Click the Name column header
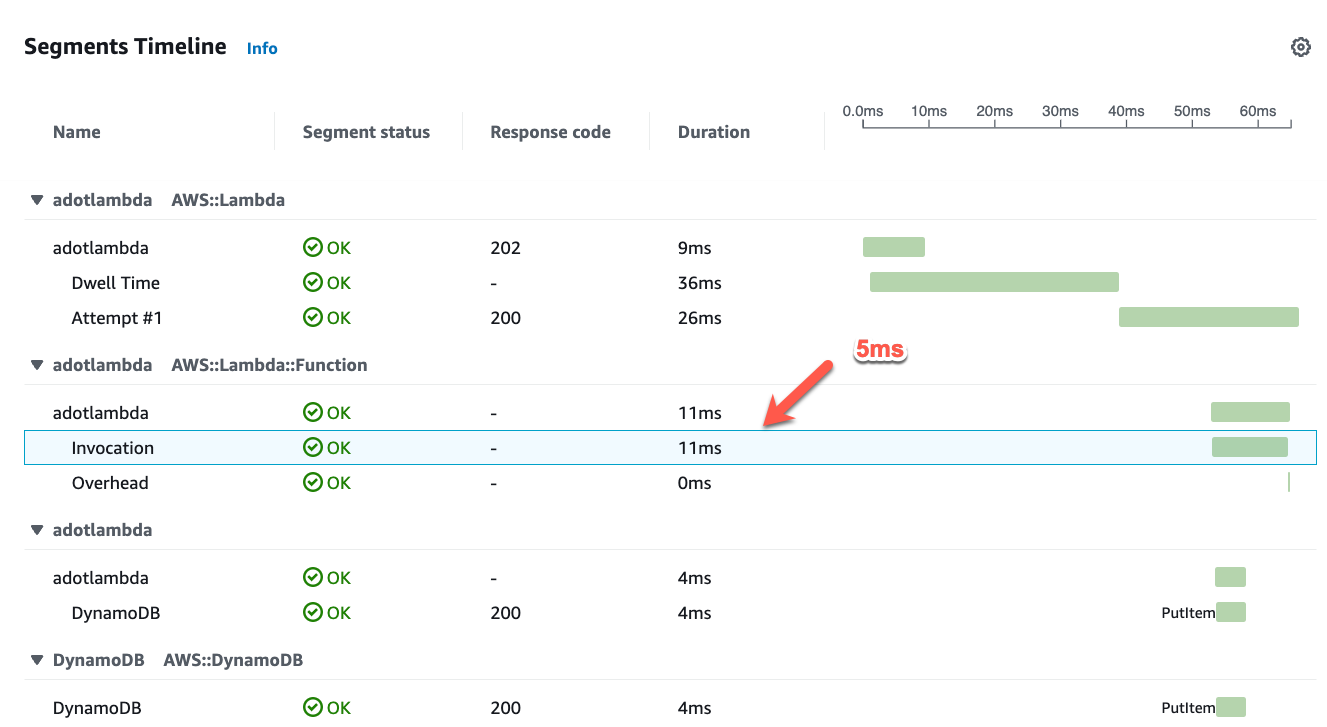 77,132
